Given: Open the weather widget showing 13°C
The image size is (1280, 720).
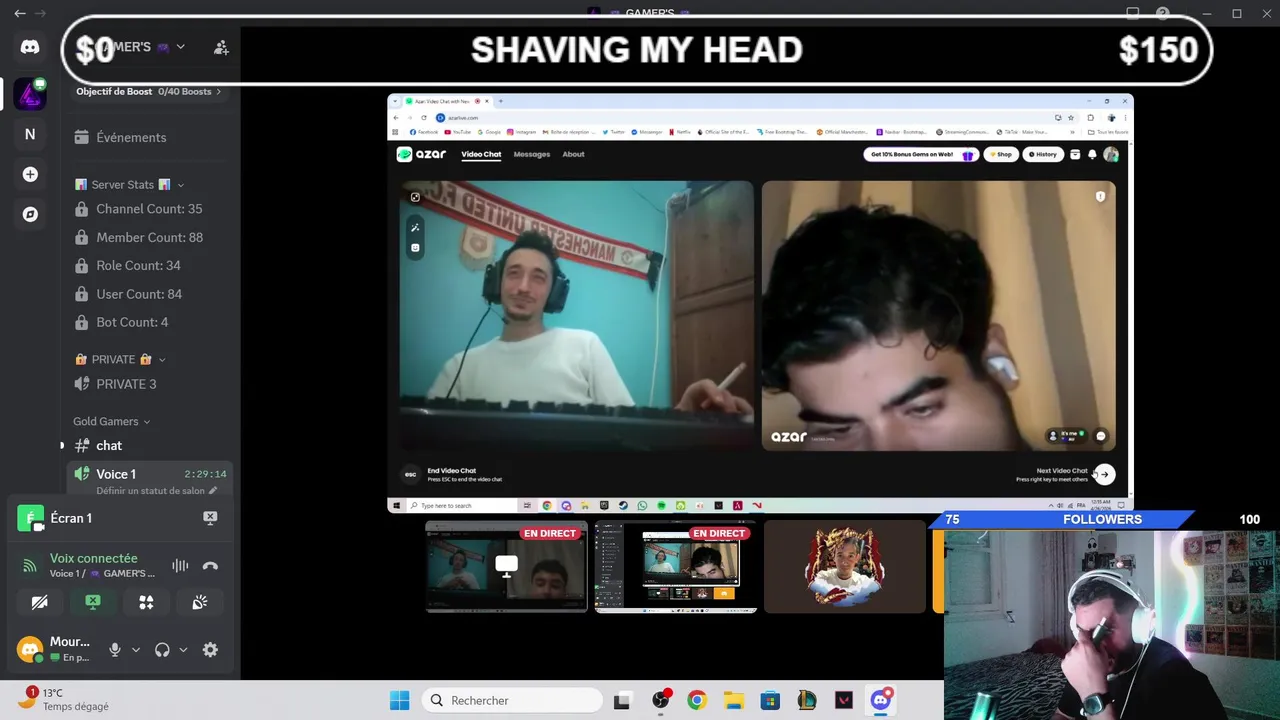Looking at the screenshot, I should 65,699.
